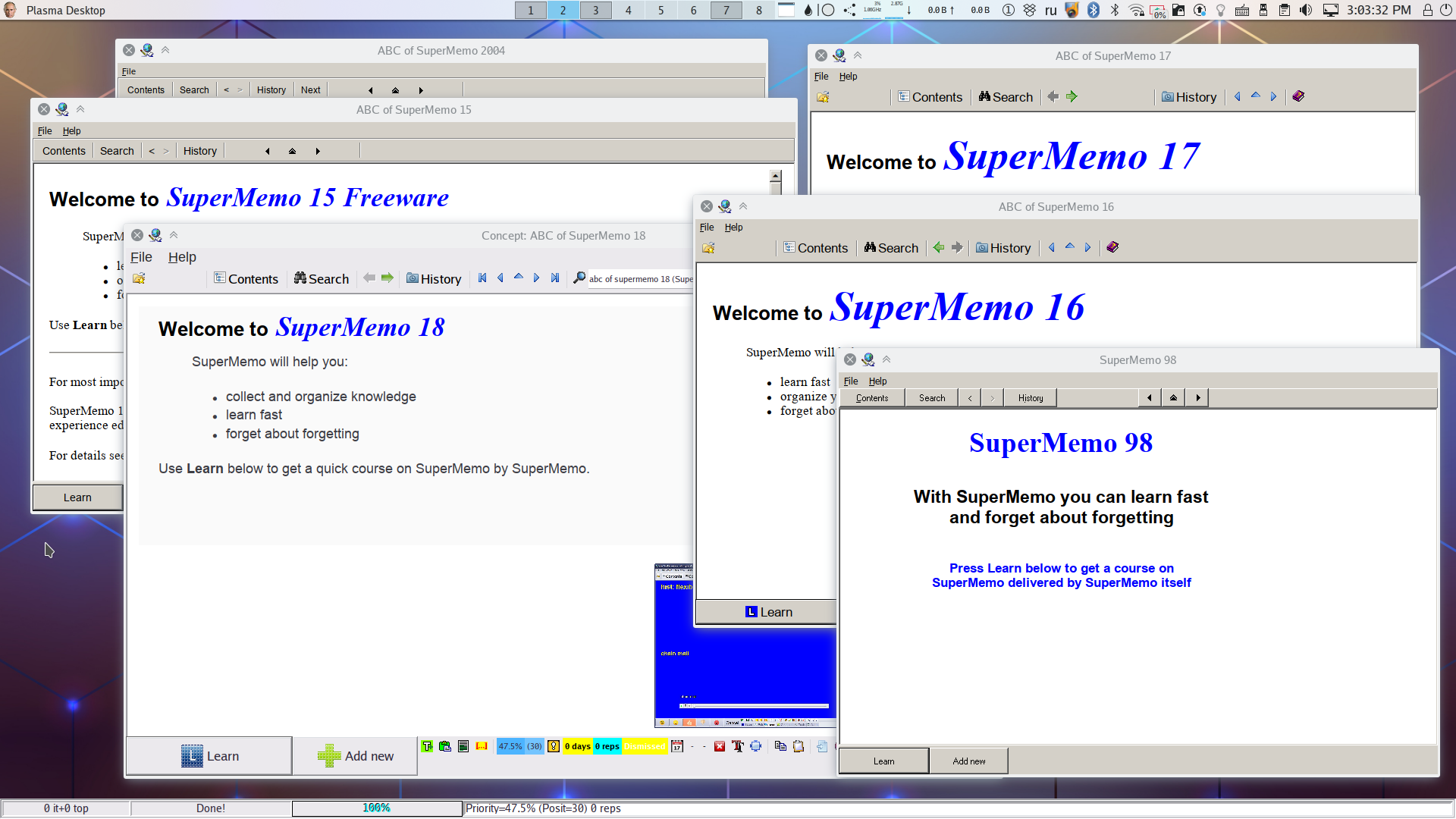Open Help menu in SuperMemo 98

pos(877,381)
